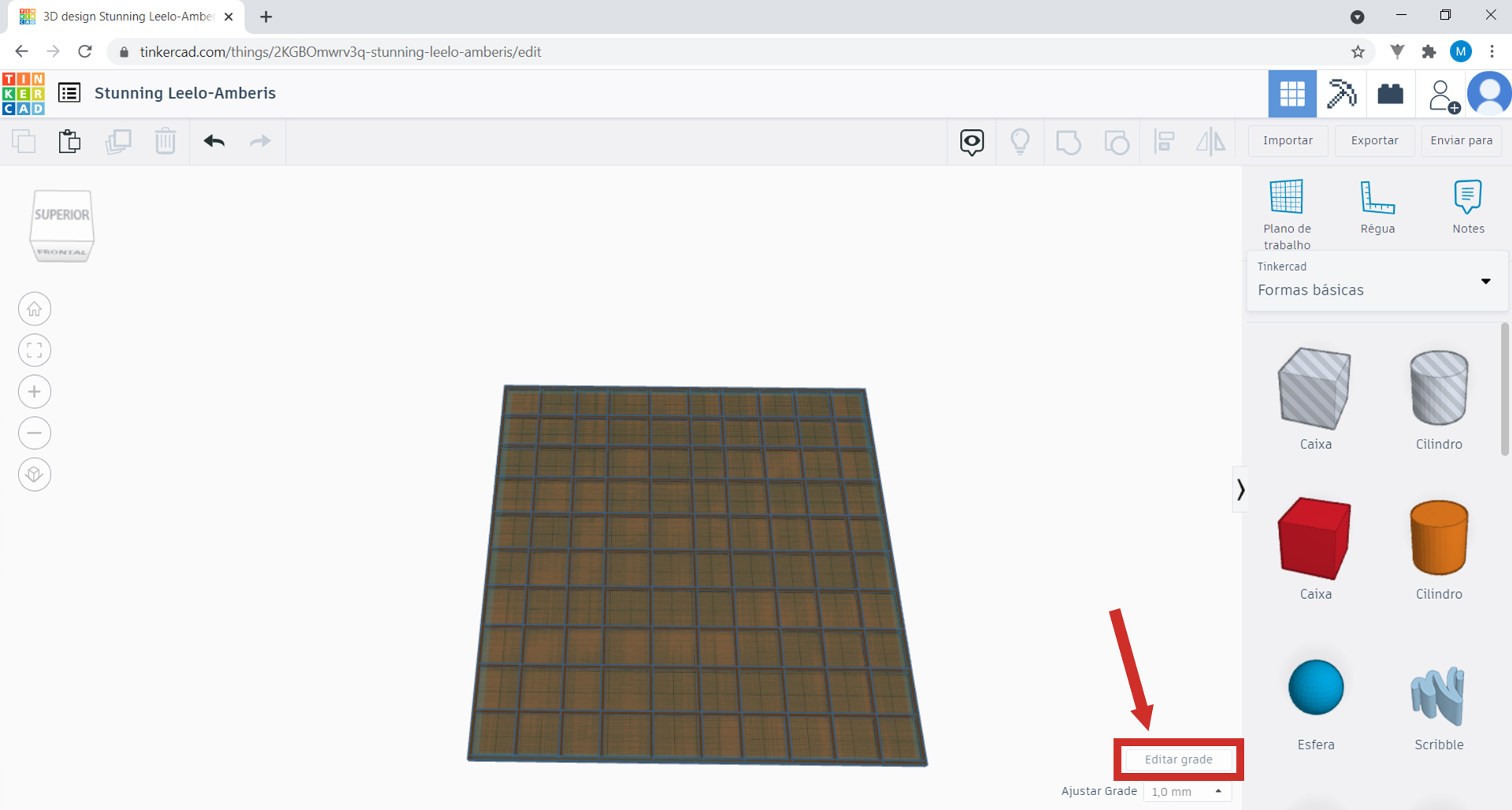The height and width of the screenshot is (810, 1512).
Task: Click the Align tool icon
Action: click(1164, 142)
